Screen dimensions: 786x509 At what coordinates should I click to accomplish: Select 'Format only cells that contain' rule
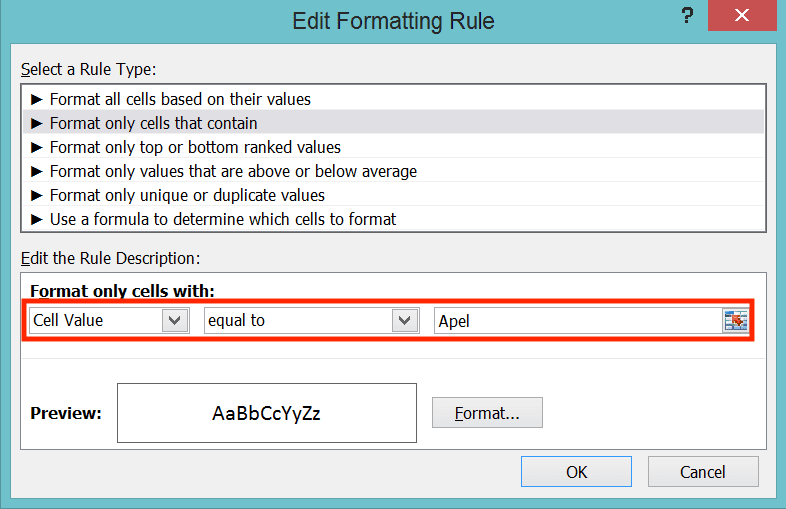pyautogui.click(x=394, y=123)
